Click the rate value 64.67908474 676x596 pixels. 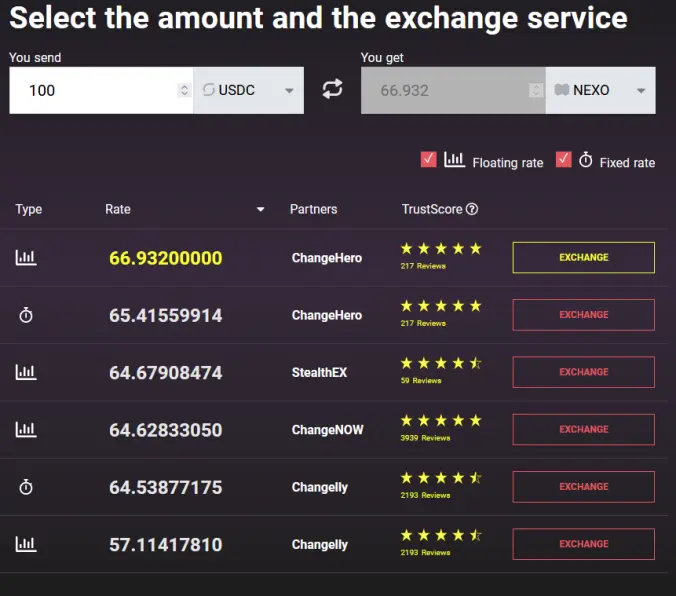click(x=166, y=373)
